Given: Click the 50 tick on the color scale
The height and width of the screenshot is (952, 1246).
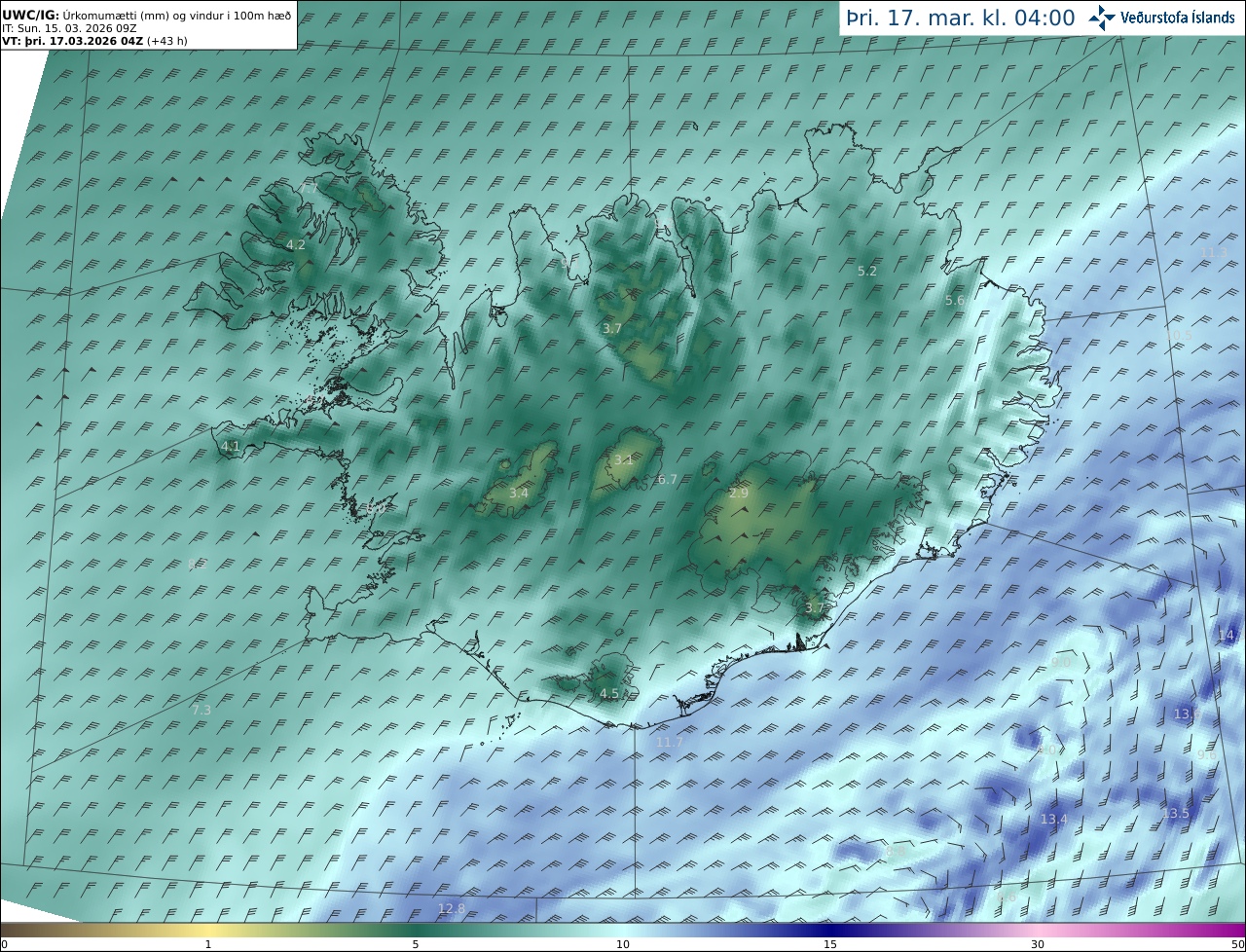Looking at the screenshot, I should pos(1238,944).
